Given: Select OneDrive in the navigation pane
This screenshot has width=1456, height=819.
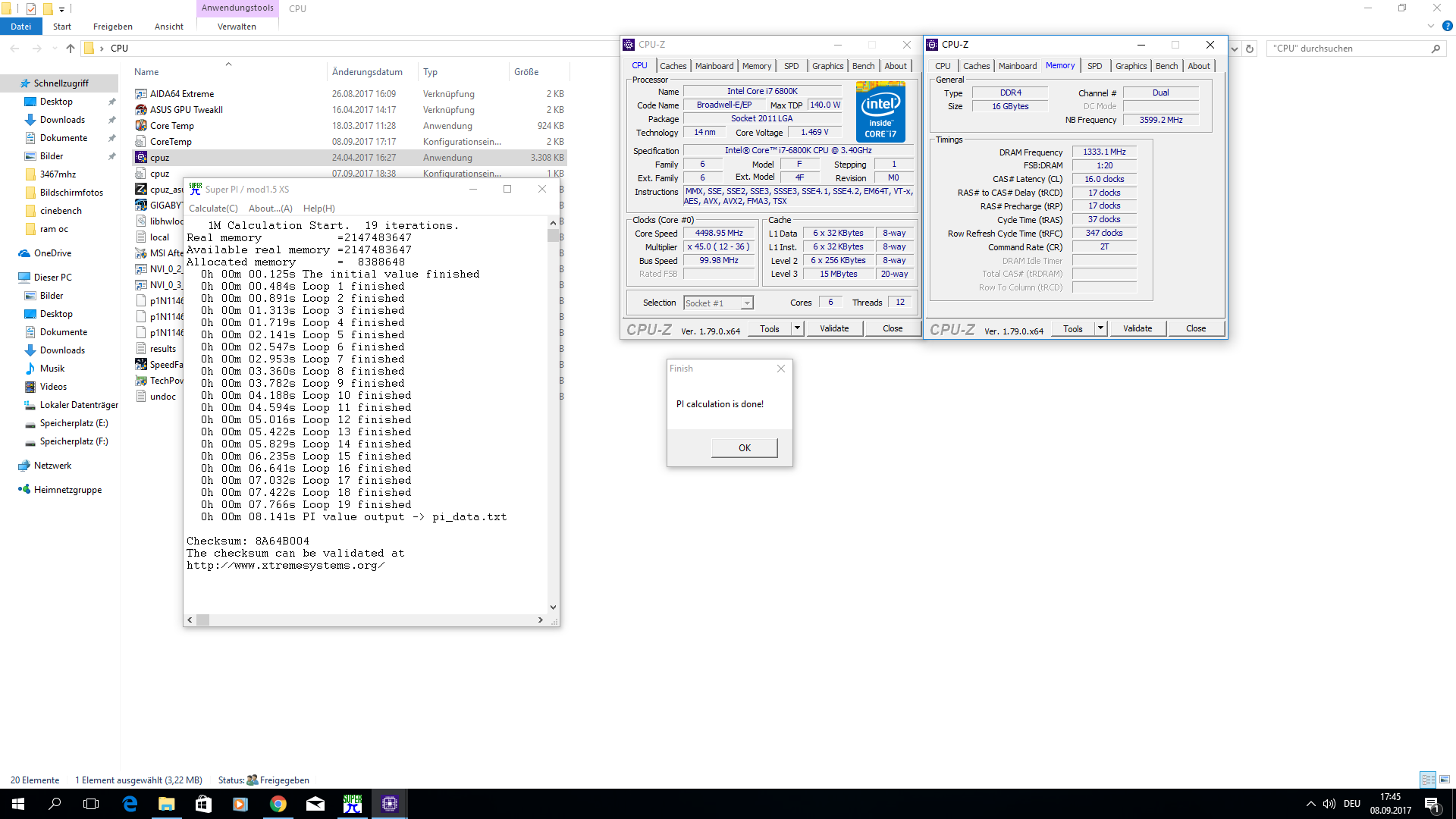Looking at the screenshot, I should point(52,253).
